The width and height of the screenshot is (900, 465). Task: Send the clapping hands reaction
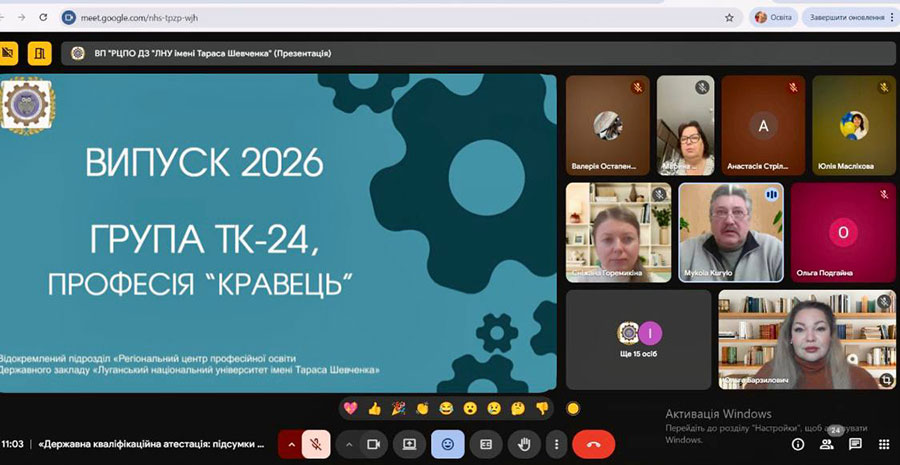(x=422, y=409)
